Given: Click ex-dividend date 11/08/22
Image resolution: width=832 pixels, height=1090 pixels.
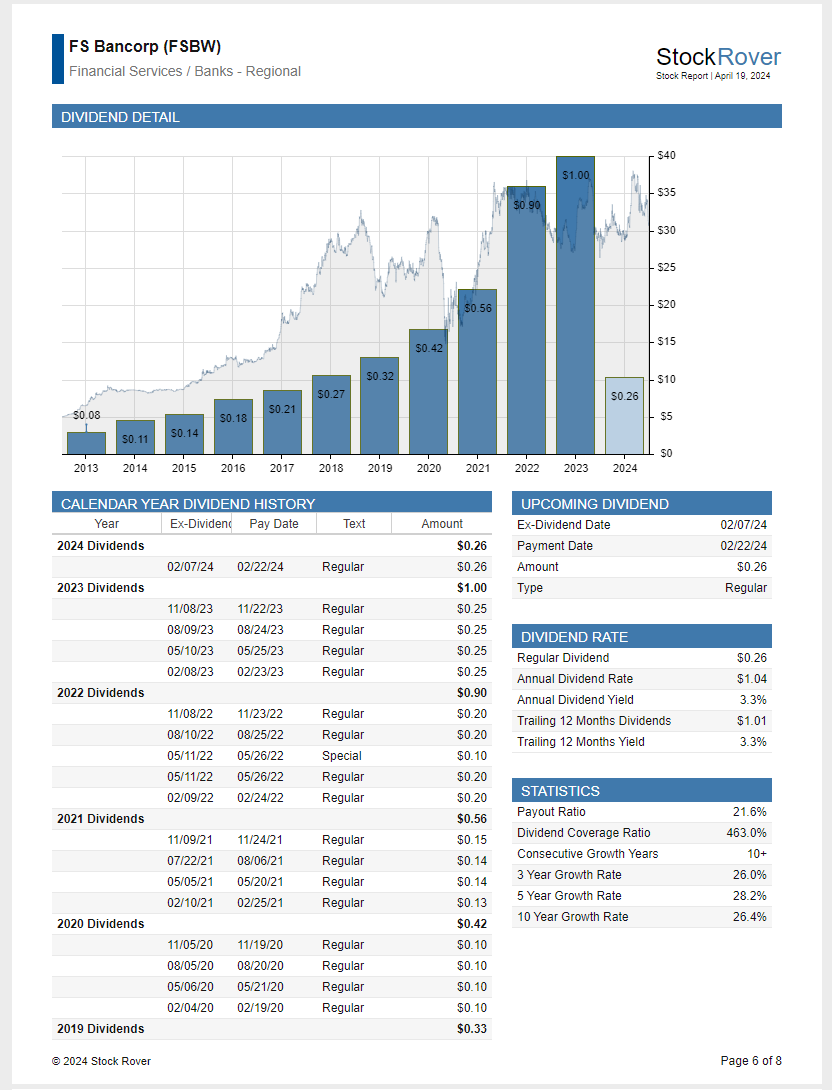Looking at the screenshot, I should [190, 714].
